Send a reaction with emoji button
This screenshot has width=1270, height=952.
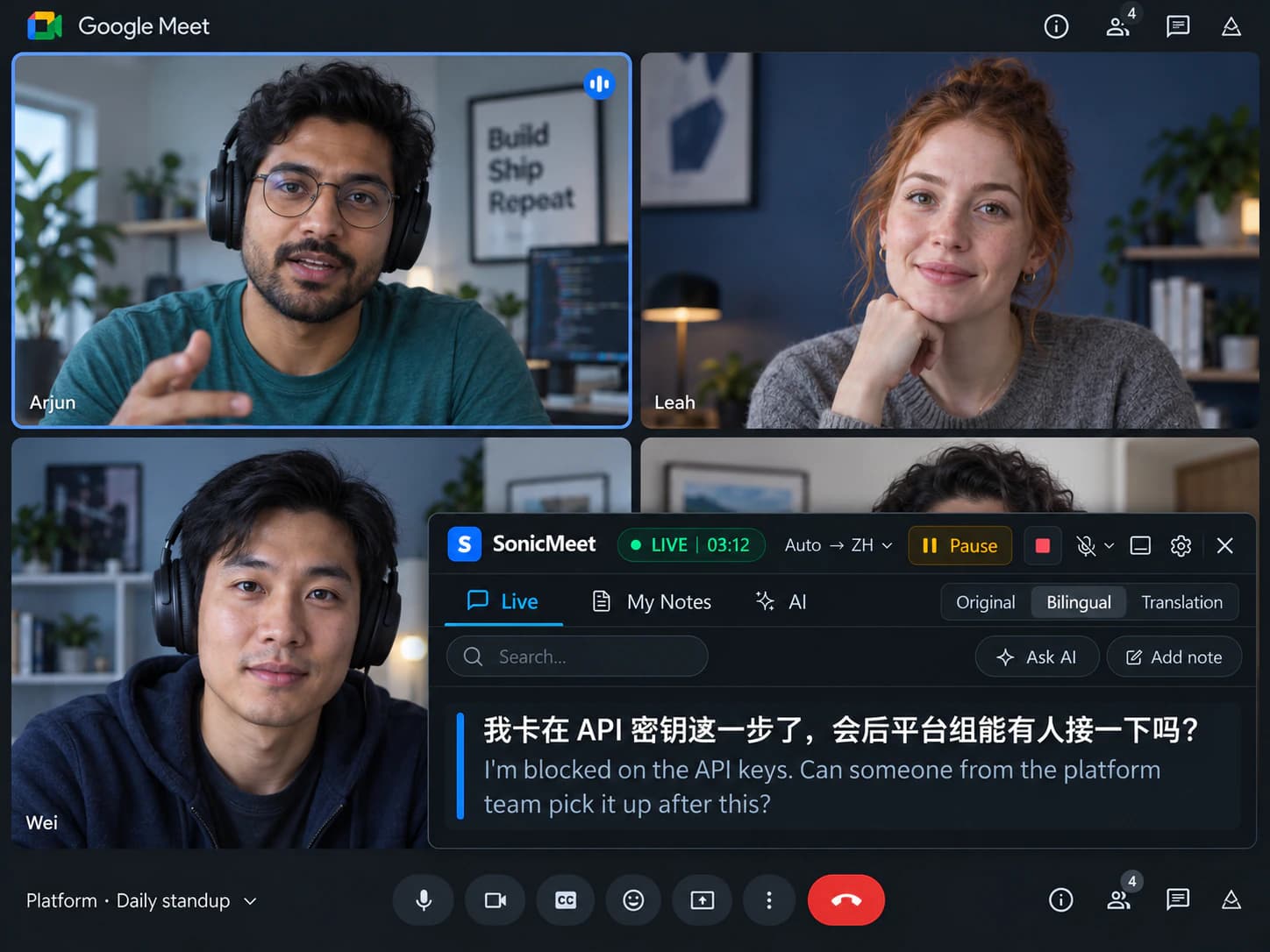(x=633, y=900)
